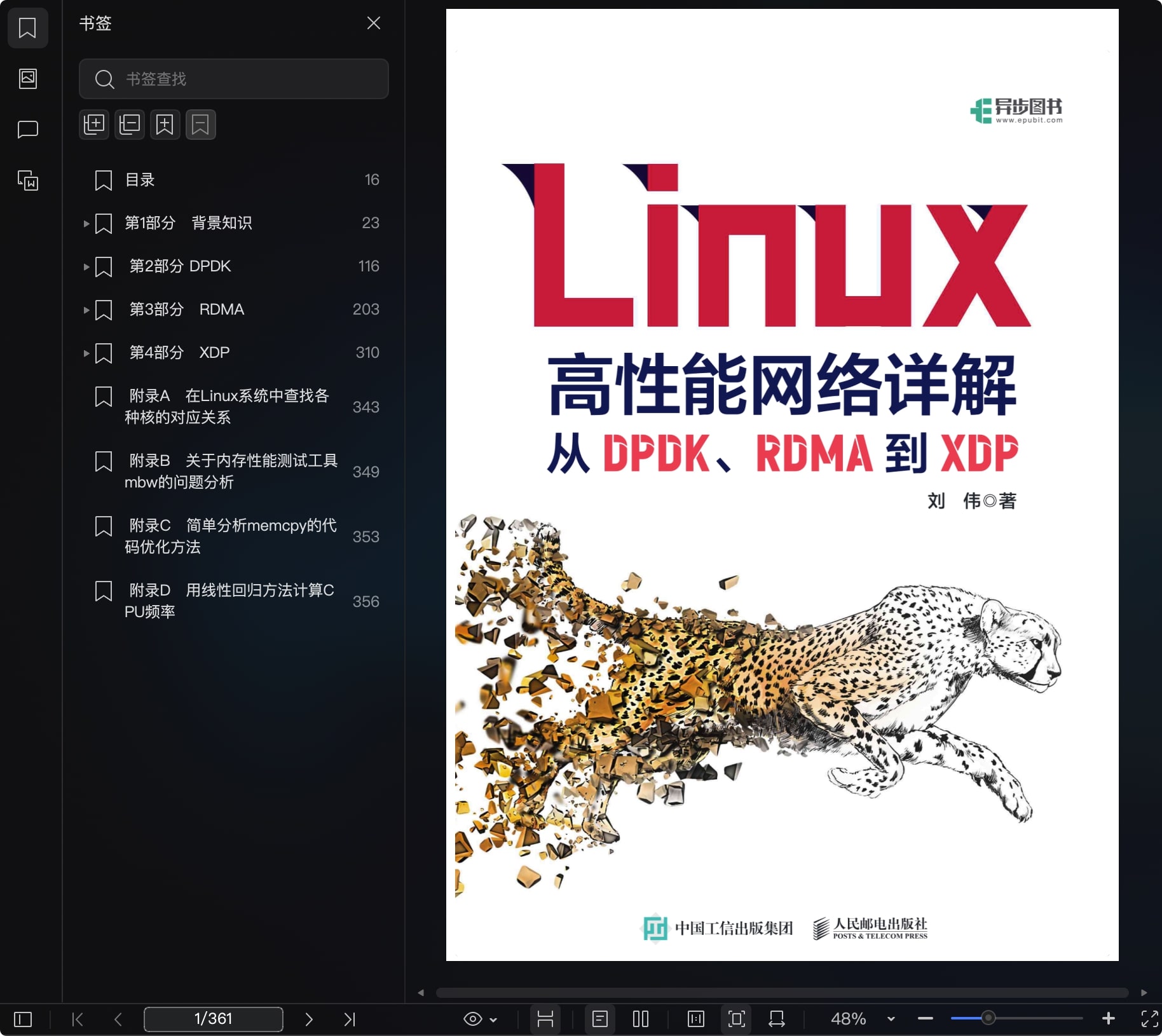Click the 1/361 page number field
The width and height of the screenshot is (1162, 1036).
214,1019
